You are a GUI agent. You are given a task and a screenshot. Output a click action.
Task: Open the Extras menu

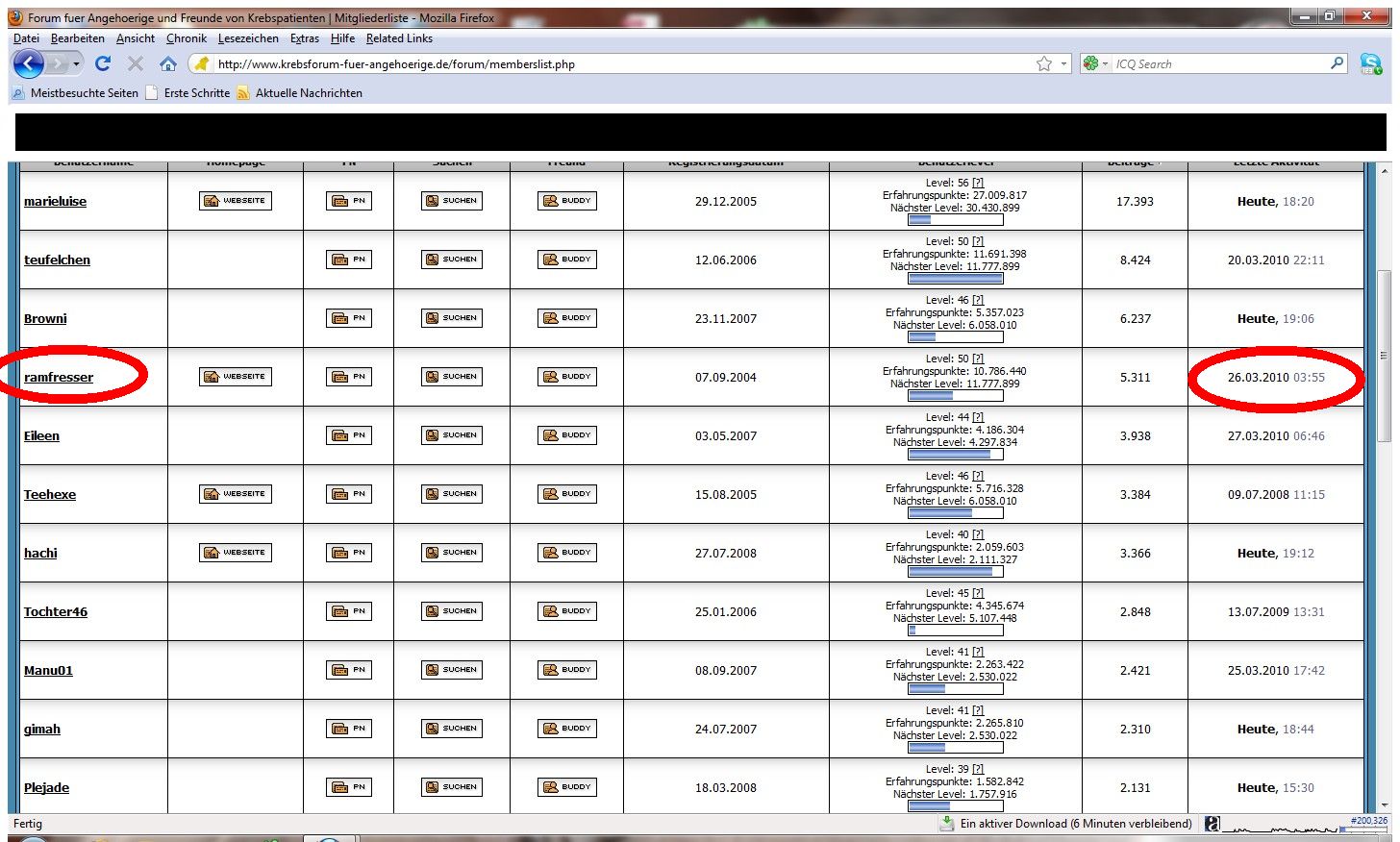305,38
